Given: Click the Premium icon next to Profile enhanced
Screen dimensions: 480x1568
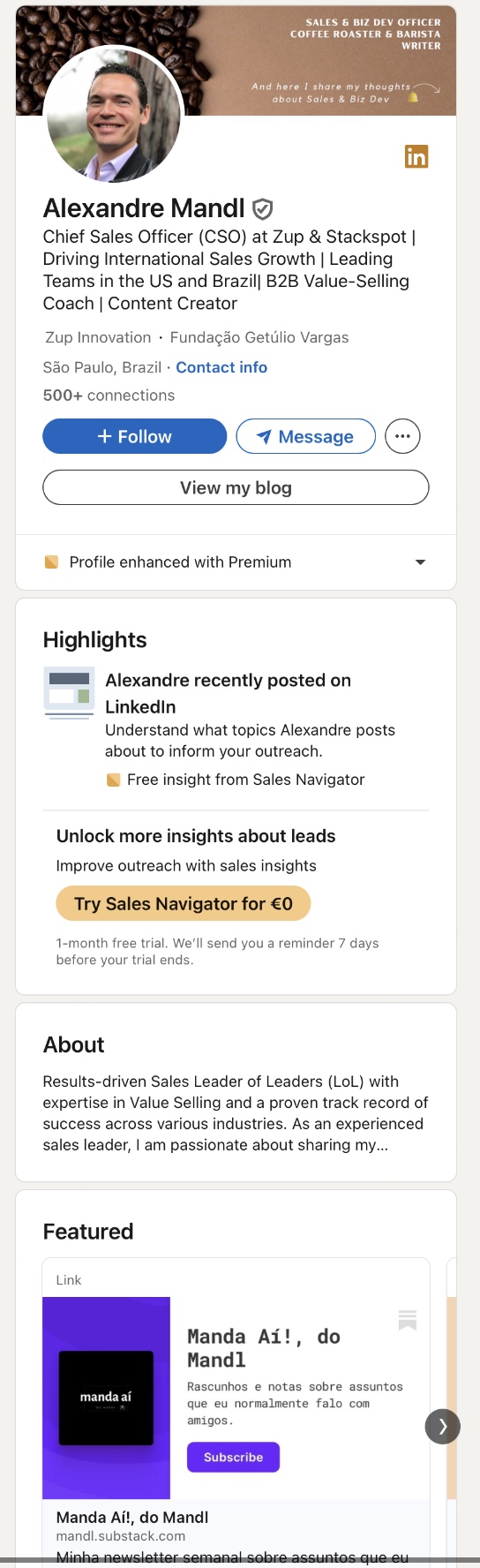Looking at the screenshot, I should [x=51, y=562].
